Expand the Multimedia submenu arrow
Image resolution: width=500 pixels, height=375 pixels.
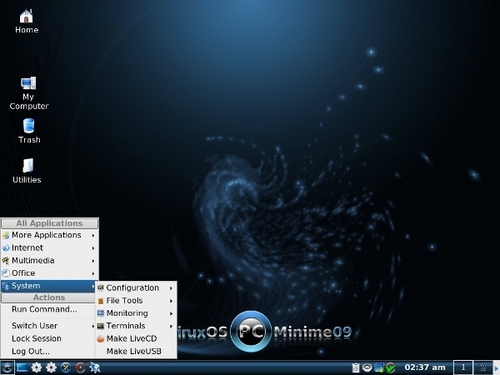coord(93,261)
